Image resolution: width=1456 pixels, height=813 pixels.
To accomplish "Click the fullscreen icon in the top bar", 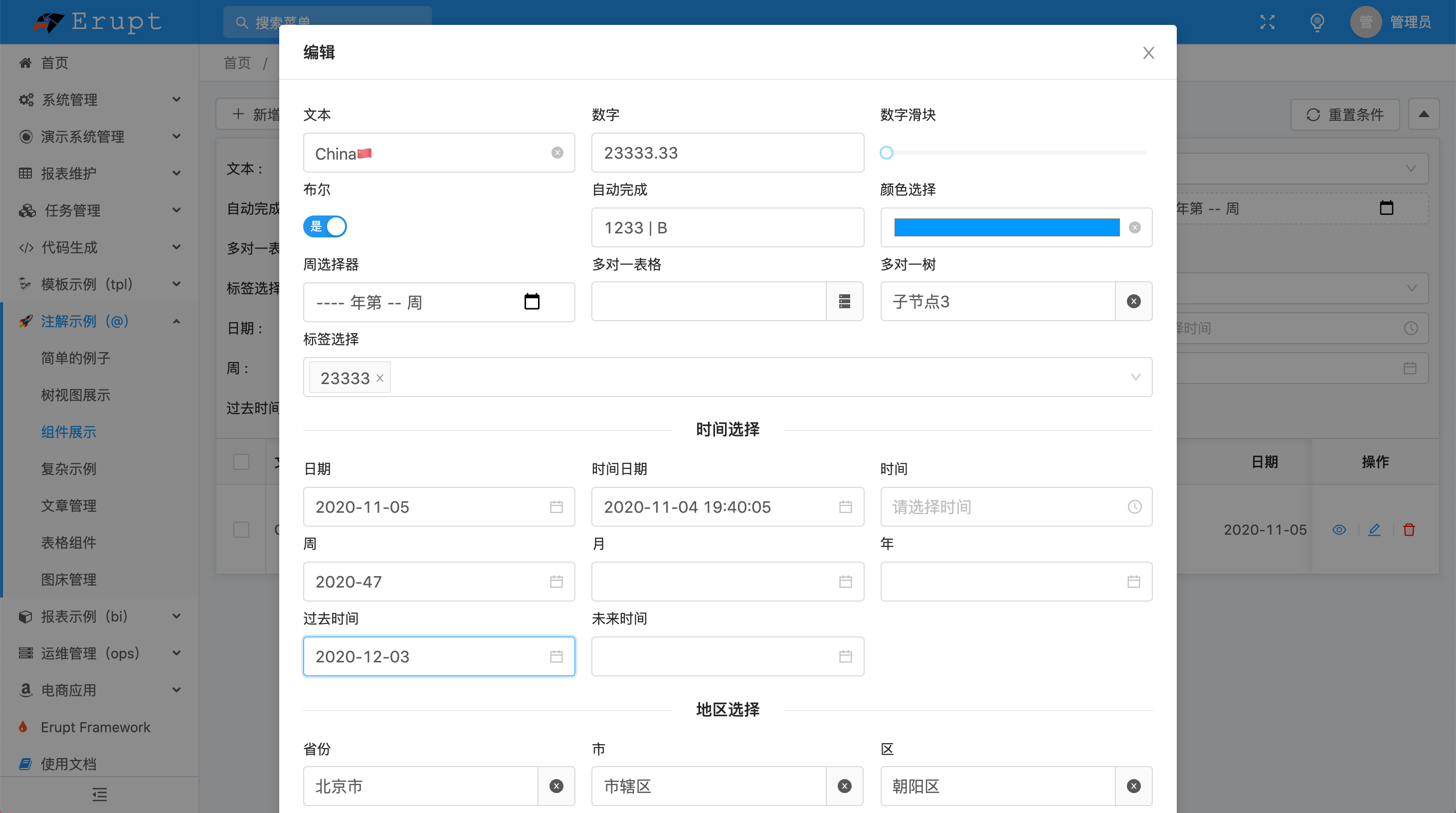I will 1267,22.
